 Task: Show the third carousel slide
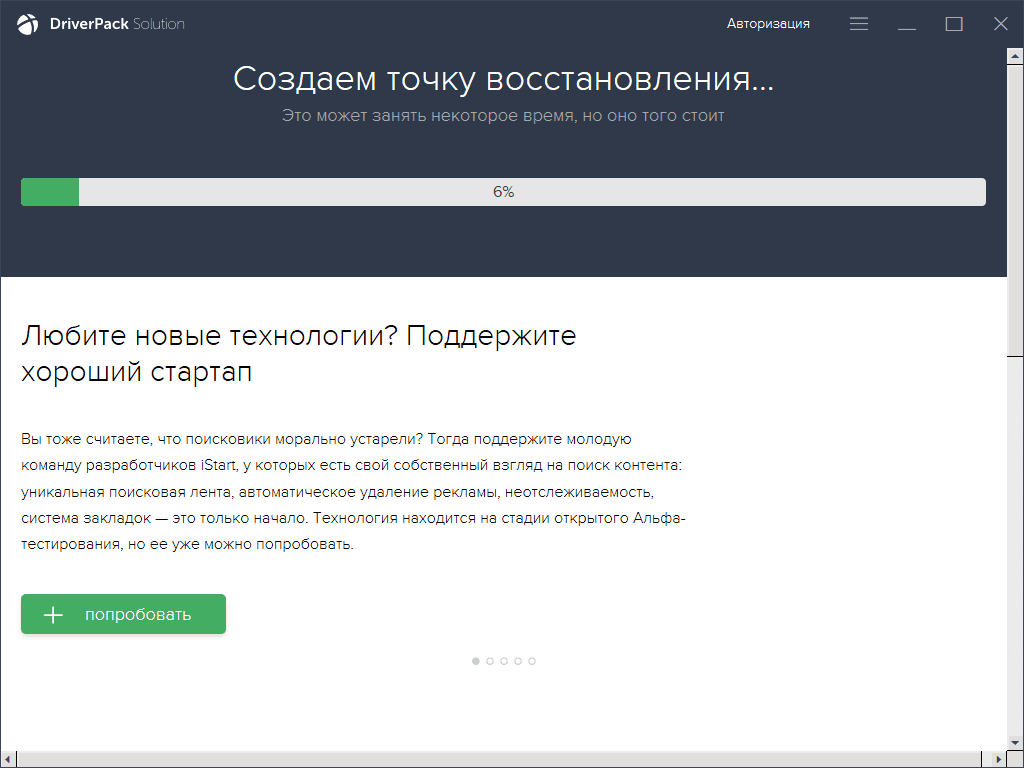pos(504,661)
